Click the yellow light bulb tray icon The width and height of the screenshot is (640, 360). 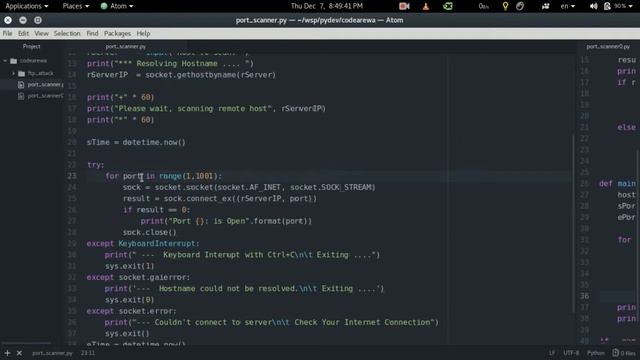tap(505, 6)
